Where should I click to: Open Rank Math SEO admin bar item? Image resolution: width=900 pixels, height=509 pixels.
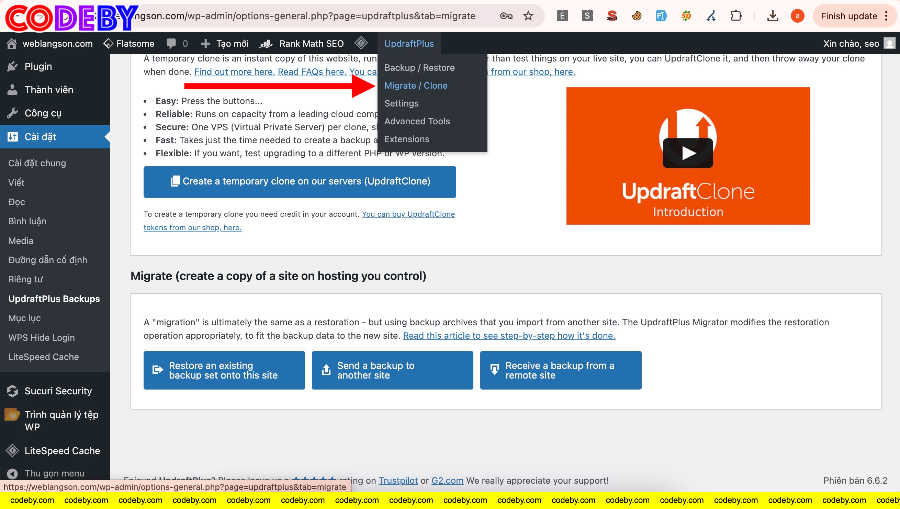[x=301, y=44]
